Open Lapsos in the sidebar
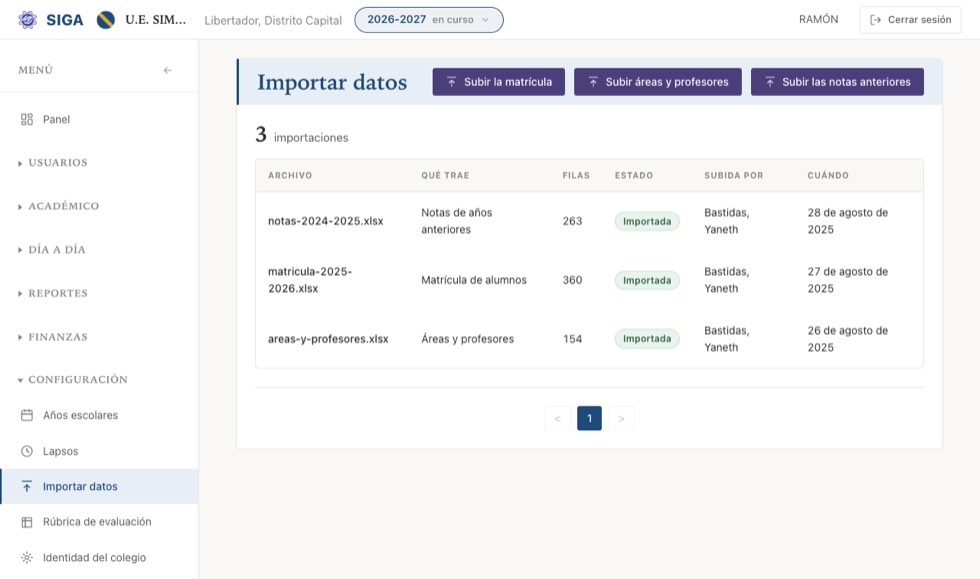 click(x=99, y=451)
